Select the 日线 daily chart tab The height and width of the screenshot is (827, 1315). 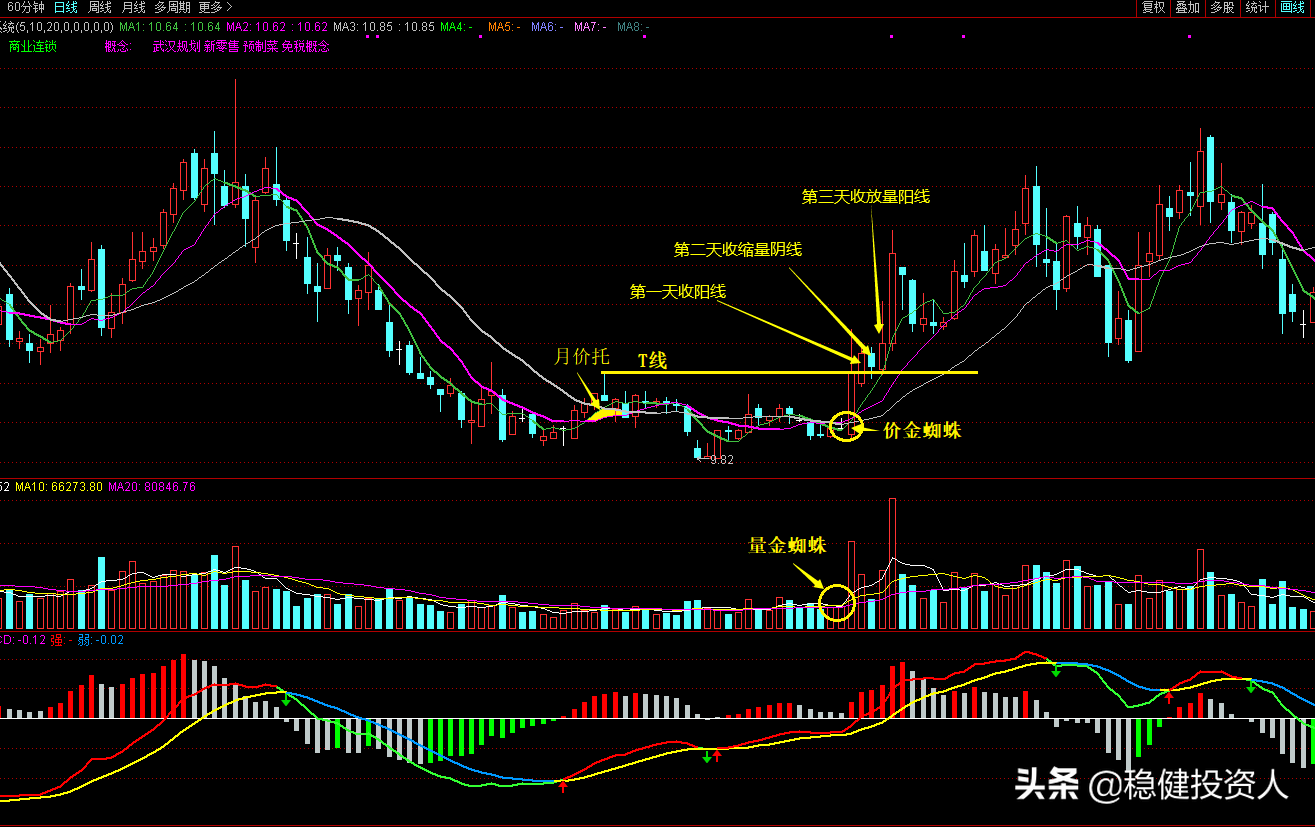66,8
